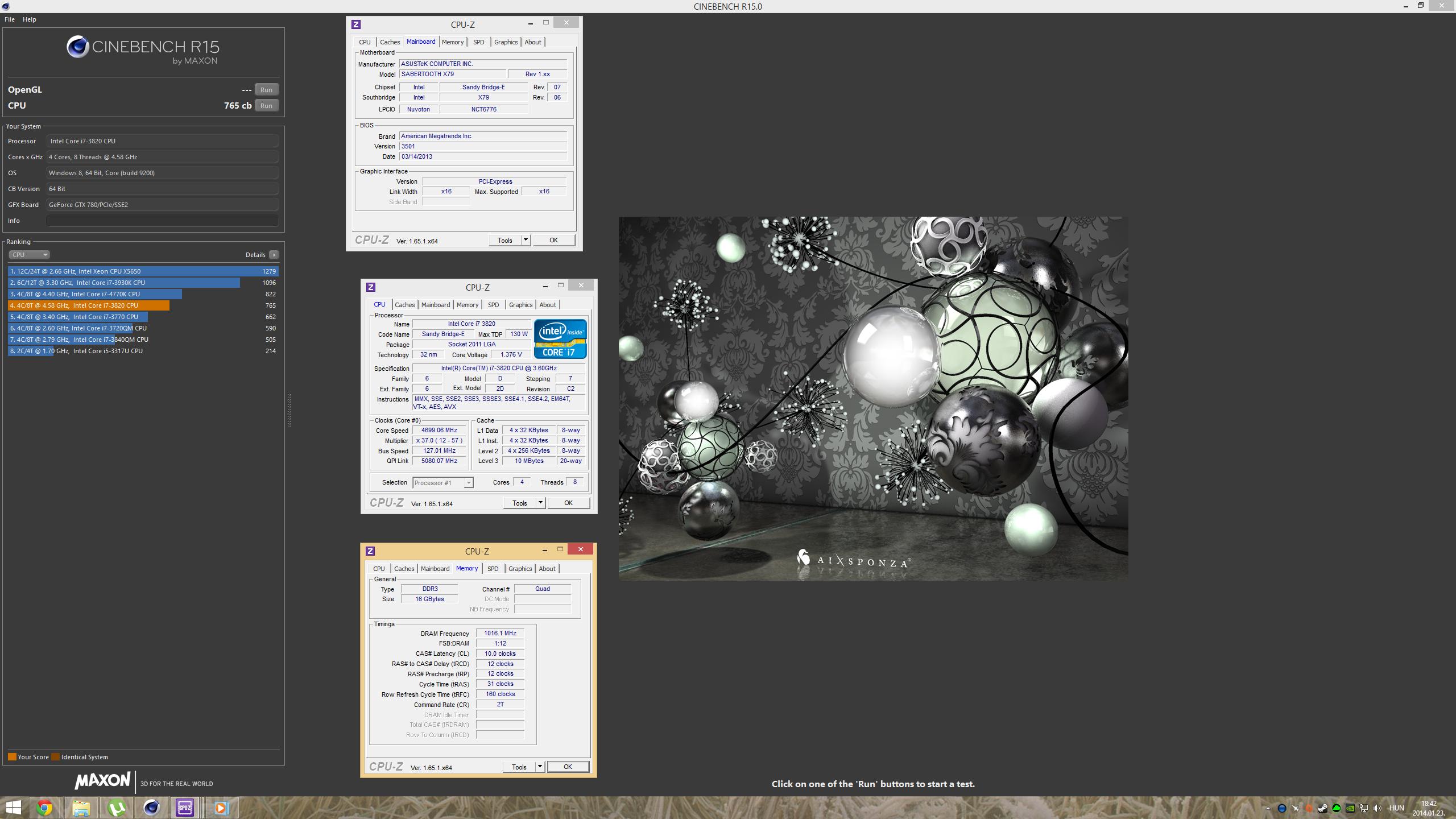Click the white airplane tray icon
This screenshot has height=819, width=1456.
(1296, 808)
